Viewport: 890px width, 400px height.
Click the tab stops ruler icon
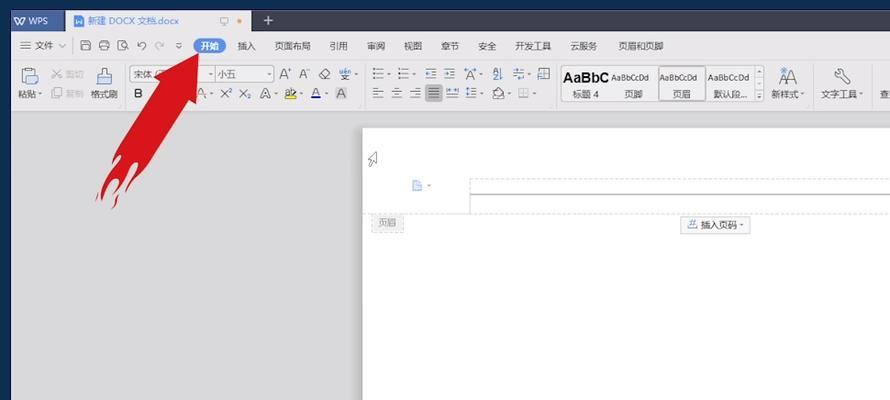(544, 74)
